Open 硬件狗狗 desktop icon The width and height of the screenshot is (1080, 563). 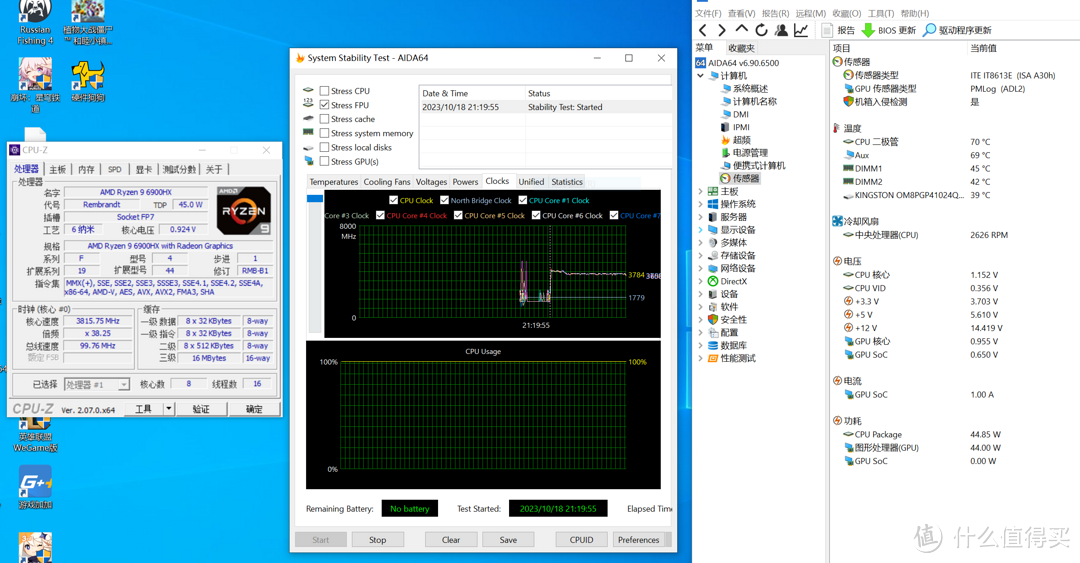tap(88, 82)
